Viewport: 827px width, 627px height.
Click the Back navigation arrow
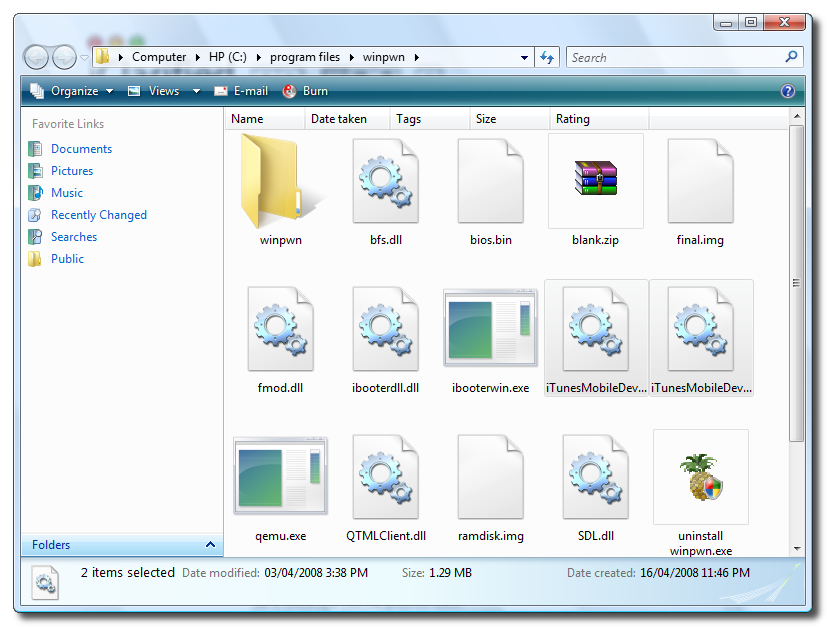[x=36, y=57]
